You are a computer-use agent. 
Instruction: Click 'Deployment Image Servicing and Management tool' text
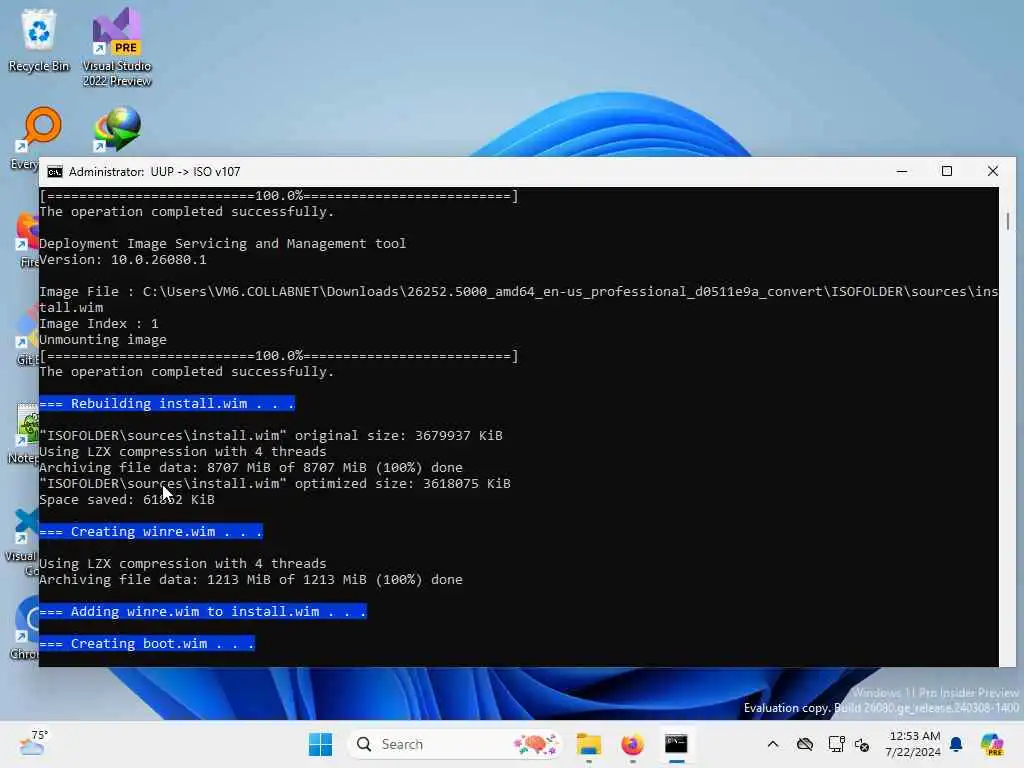(223, 244)
